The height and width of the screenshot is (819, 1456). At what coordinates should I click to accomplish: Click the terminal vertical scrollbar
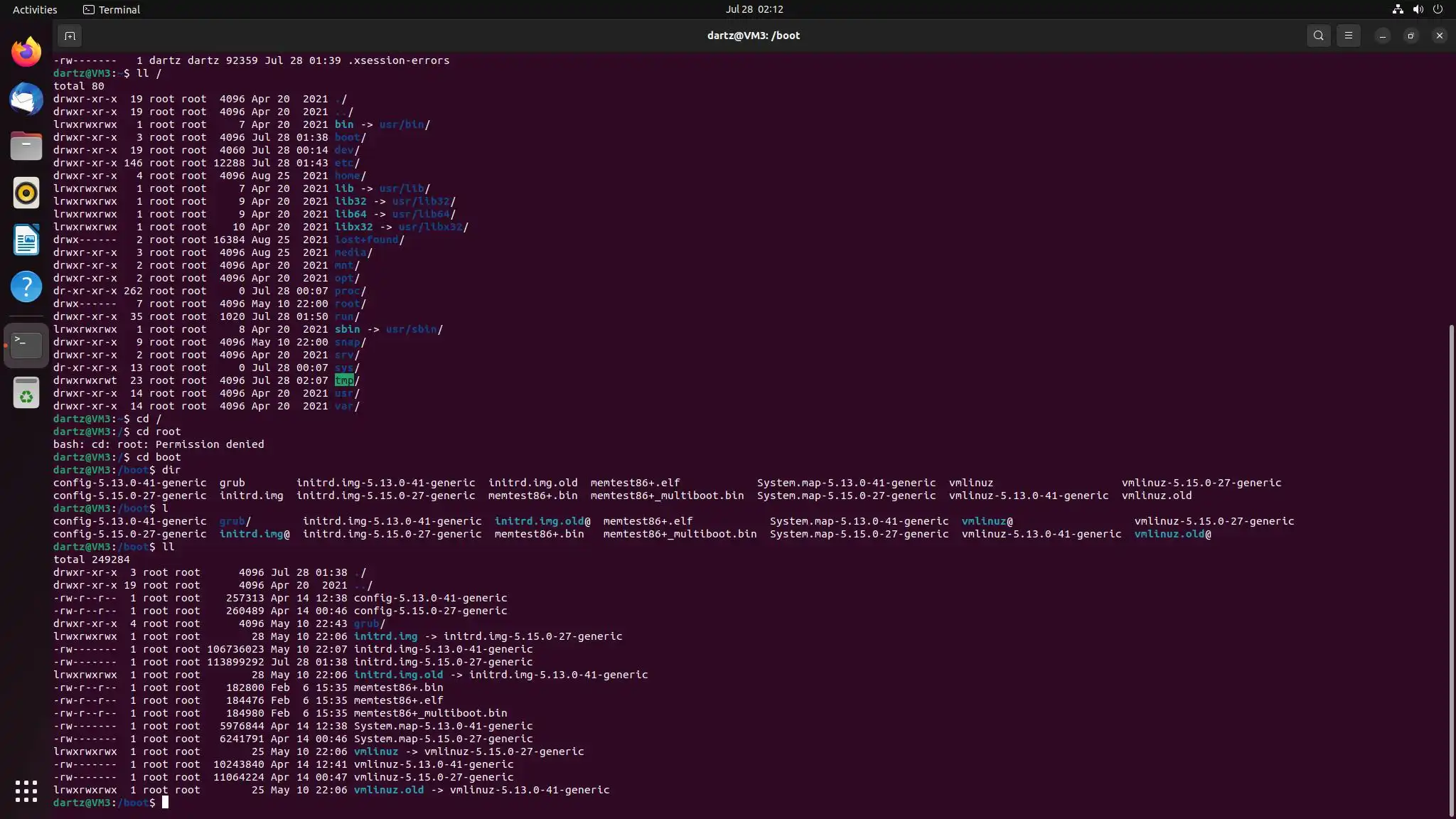tap(1451, 569)
